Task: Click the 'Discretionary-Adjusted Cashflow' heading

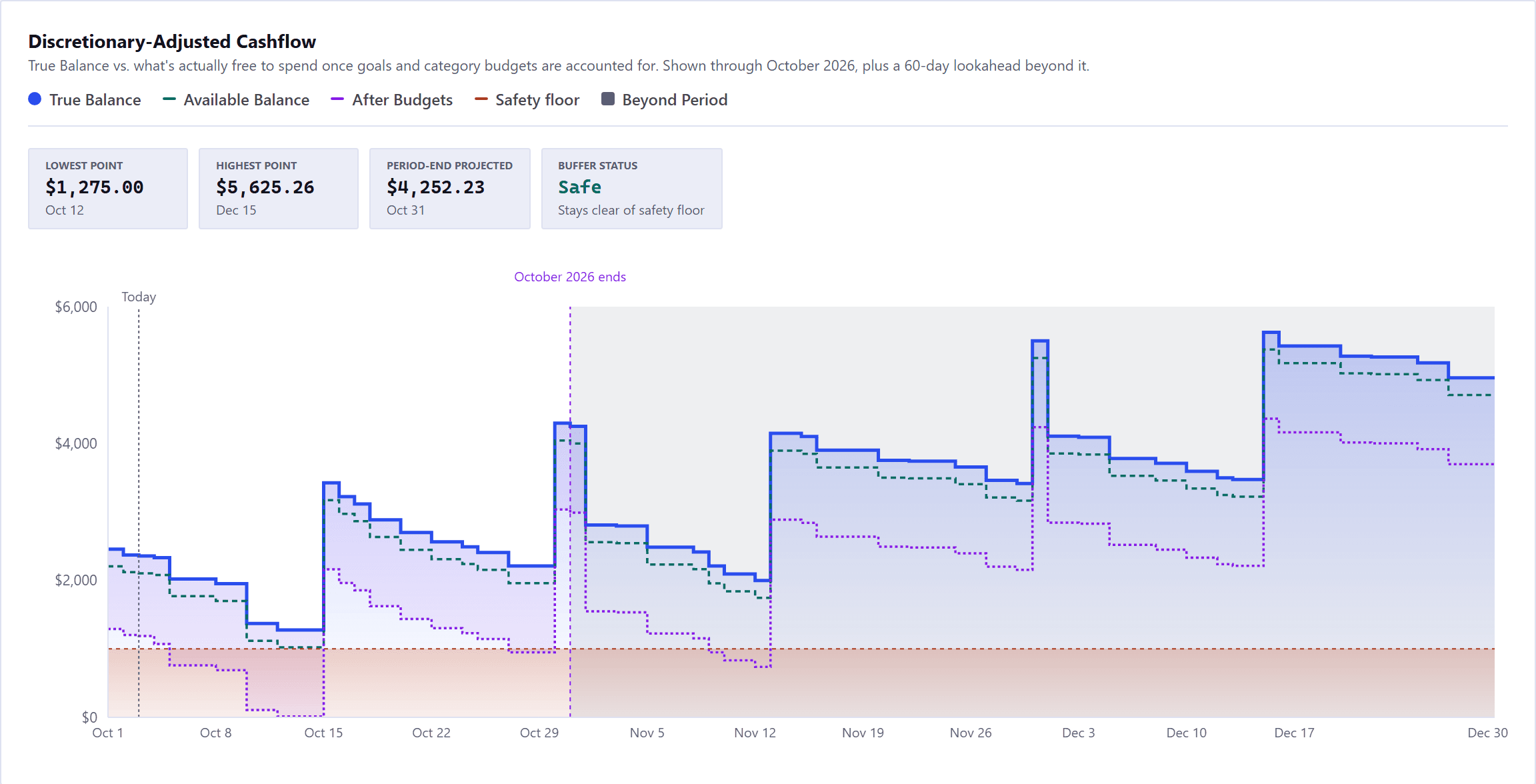Action: [x=172, y=41]
